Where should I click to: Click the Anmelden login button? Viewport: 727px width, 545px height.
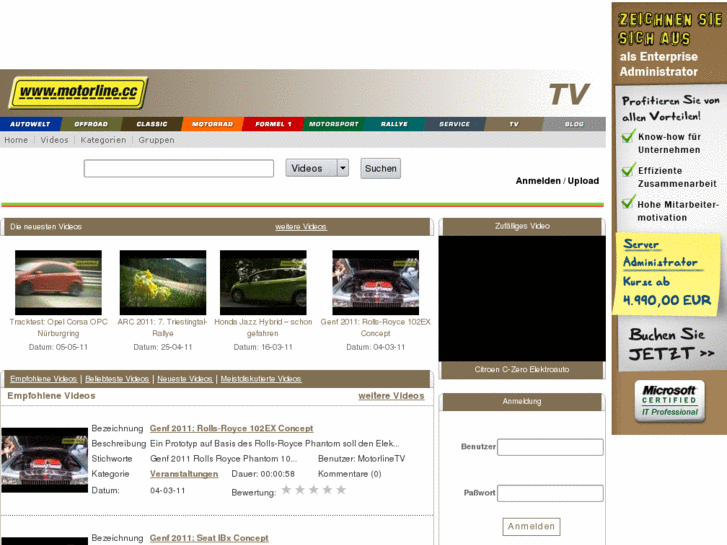[x=531, y=526]
